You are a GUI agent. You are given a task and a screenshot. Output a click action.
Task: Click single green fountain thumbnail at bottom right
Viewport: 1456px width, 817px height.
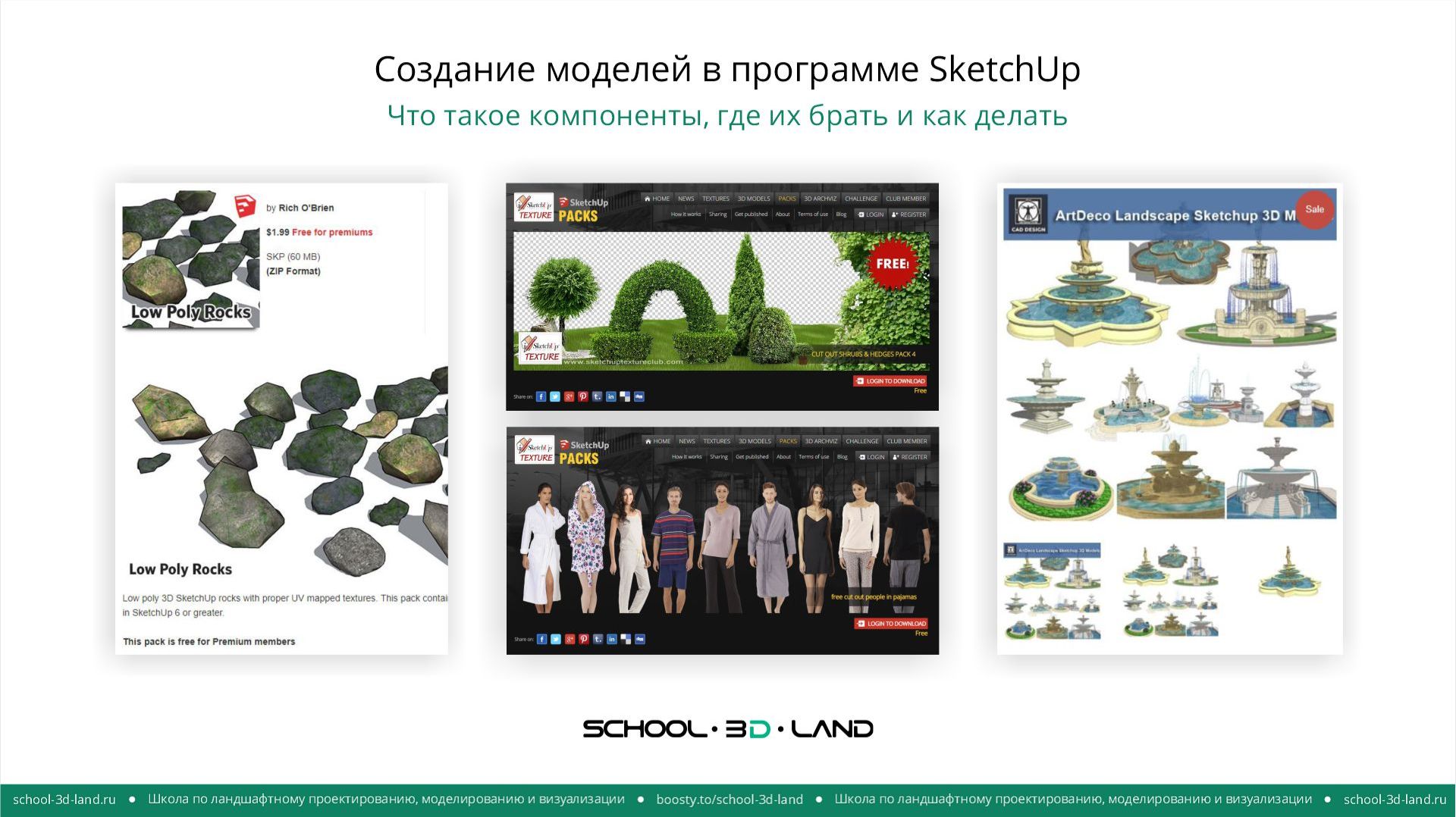(x=1288, y=572)
